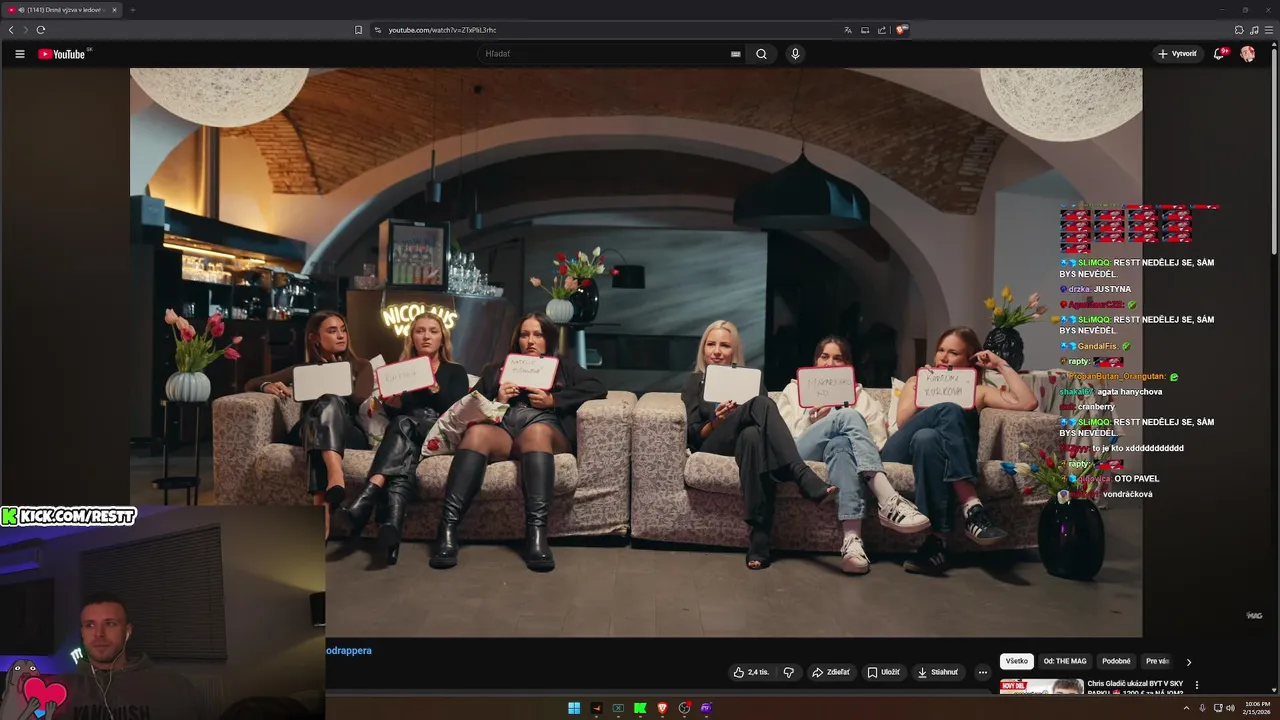This screenshot has width=1280, height=720.
Task: Open the on-screen keyboard in search box
Action: [x=736, y=54]
